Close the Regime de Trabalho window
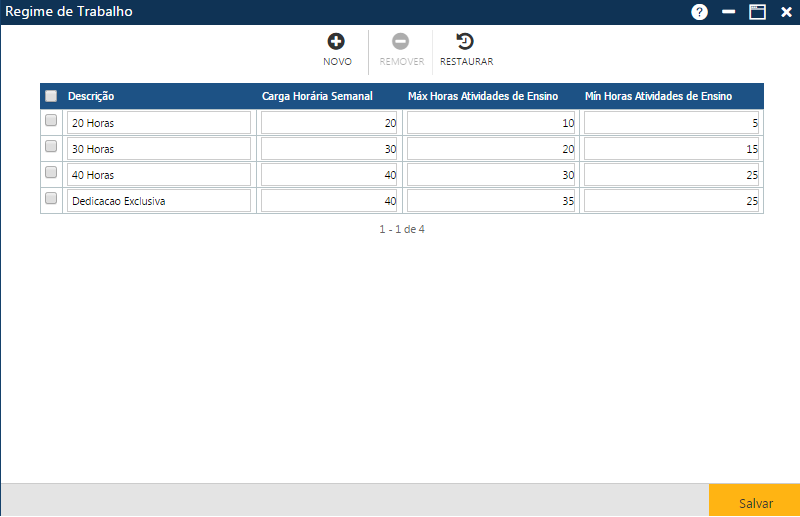800x517 pixels. (786, 12)
